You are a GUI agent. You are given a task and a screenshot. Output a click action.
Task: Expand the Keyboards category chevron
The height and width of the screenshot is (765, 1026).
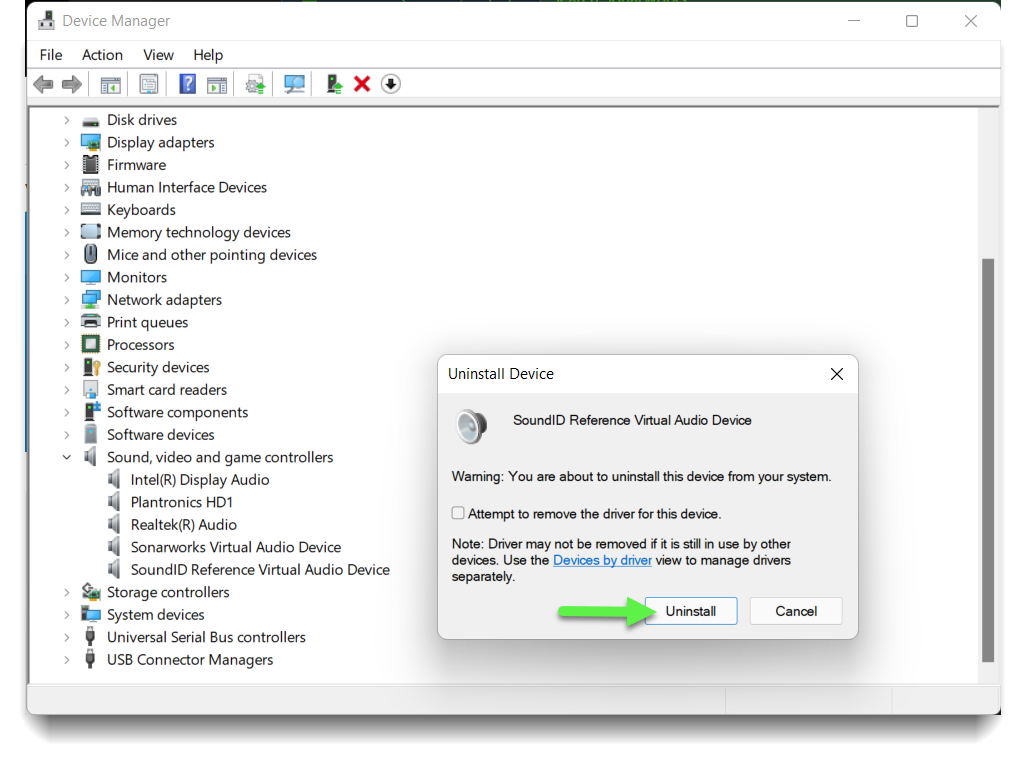(67, 210)
